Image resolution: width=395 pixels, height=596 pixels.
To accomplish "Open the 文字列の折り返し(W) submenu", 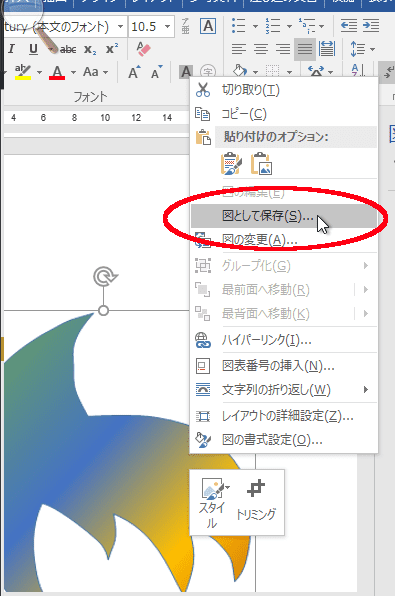I will (x=284, y=390).
